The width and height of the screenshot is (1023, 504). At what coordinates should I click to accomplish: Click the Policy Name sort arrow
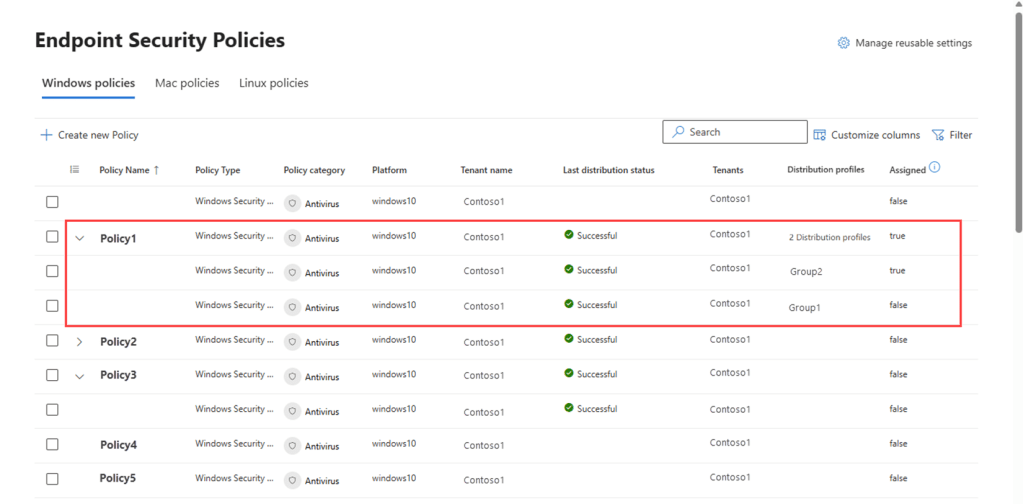click(x=156, y=170)
